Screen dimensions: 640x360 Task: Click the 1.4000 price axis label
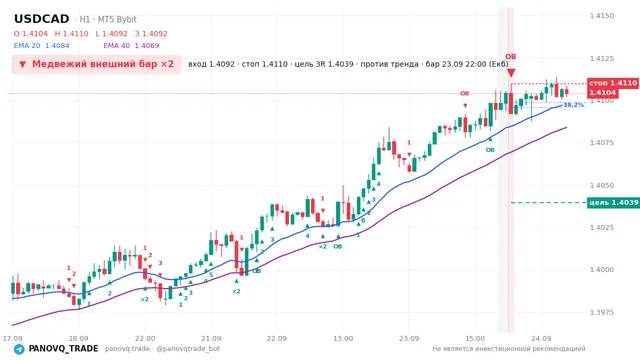point(602,270)
